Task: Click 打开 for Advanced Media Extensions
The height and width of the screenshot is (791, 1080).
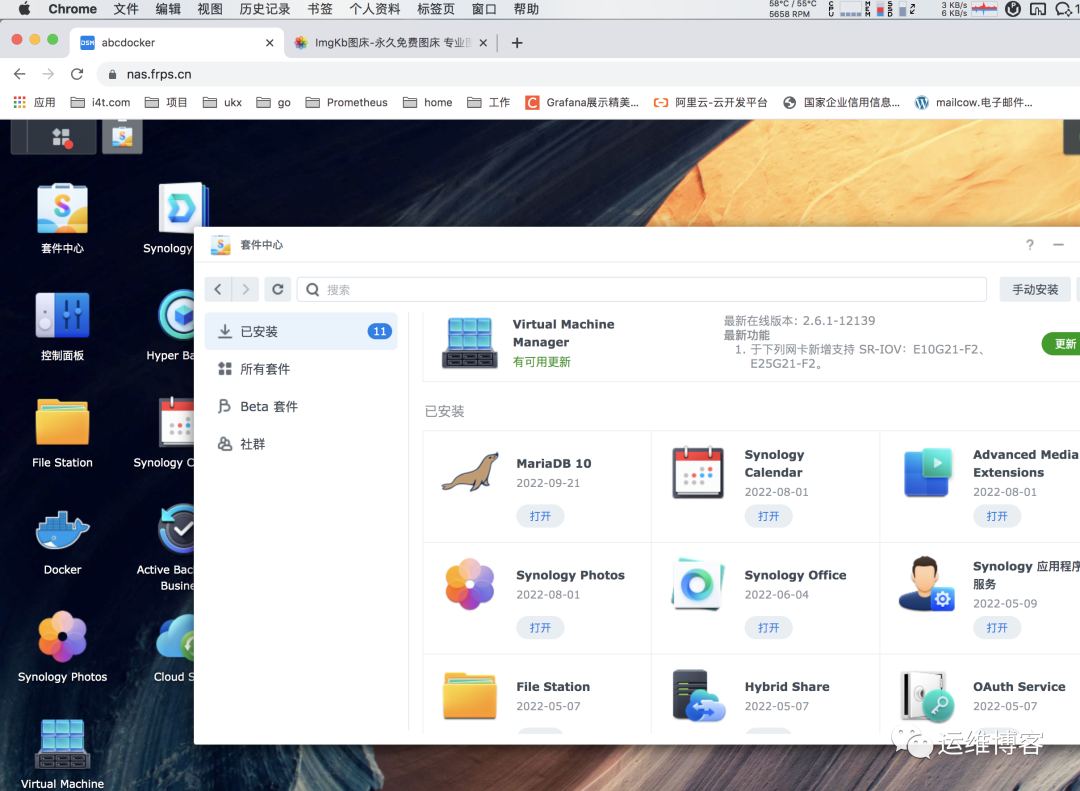Action: 997,516
